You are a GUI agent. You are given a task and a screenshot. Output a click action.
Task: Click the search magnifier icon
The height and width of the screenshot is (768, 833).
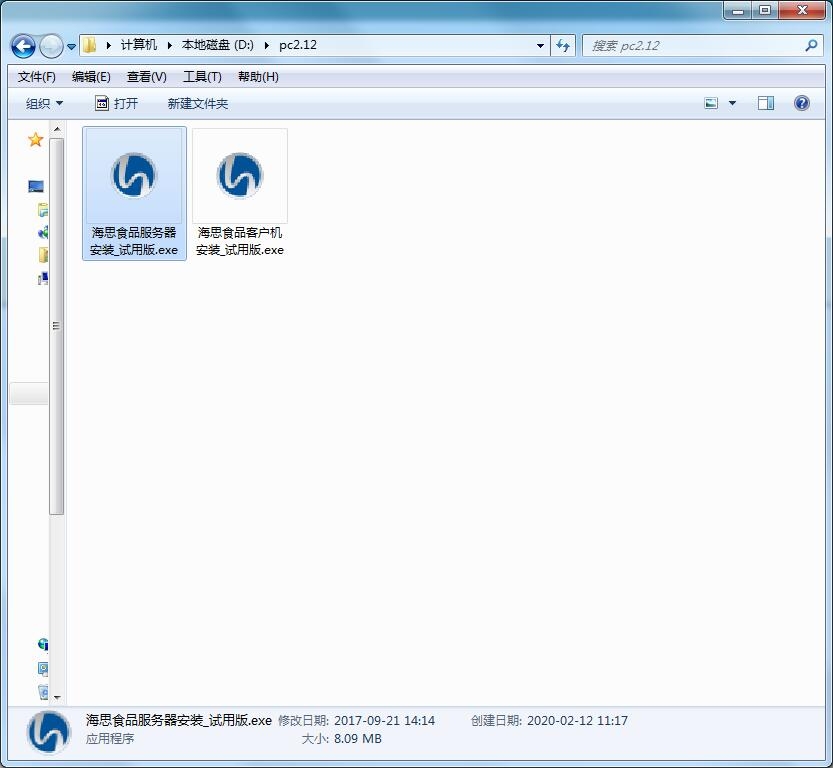point(811,46)
